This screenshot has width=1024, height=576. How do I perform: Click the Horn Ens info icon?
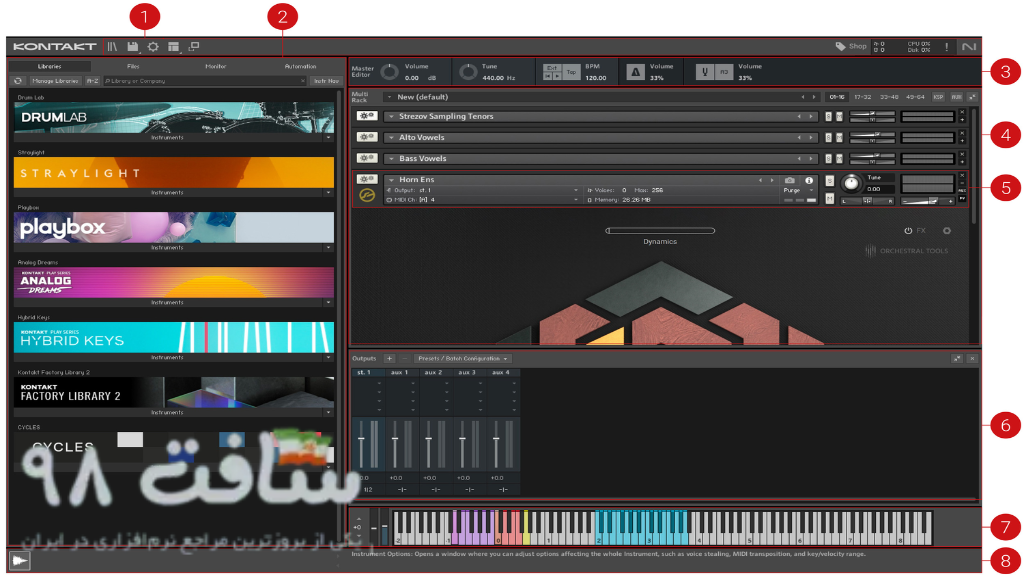coord(809,180)
